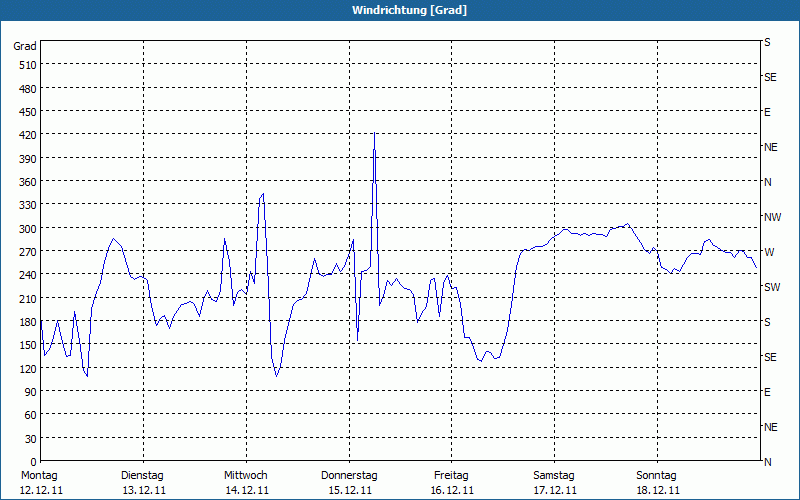The image size is (800, 500).
Task: Click the Freitag 16.12.11 date label
Action: pos(451,482)
